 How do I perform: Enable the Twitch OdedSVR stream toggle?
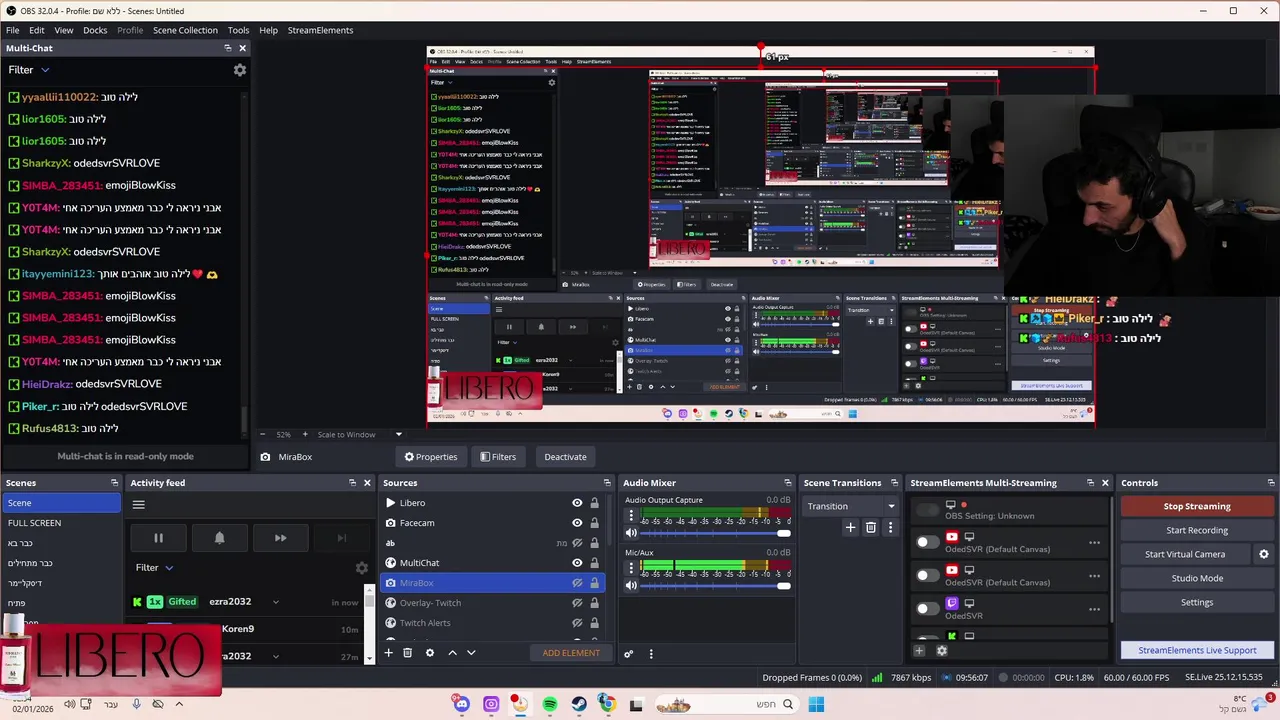pyautogui.click(x=927, y=608)
